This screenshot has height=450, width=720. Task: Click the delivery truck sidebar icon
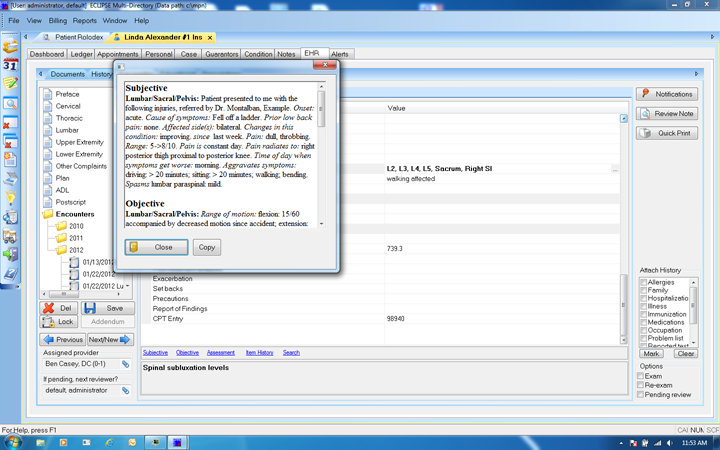pyautogui.click(x=10, y=236)
